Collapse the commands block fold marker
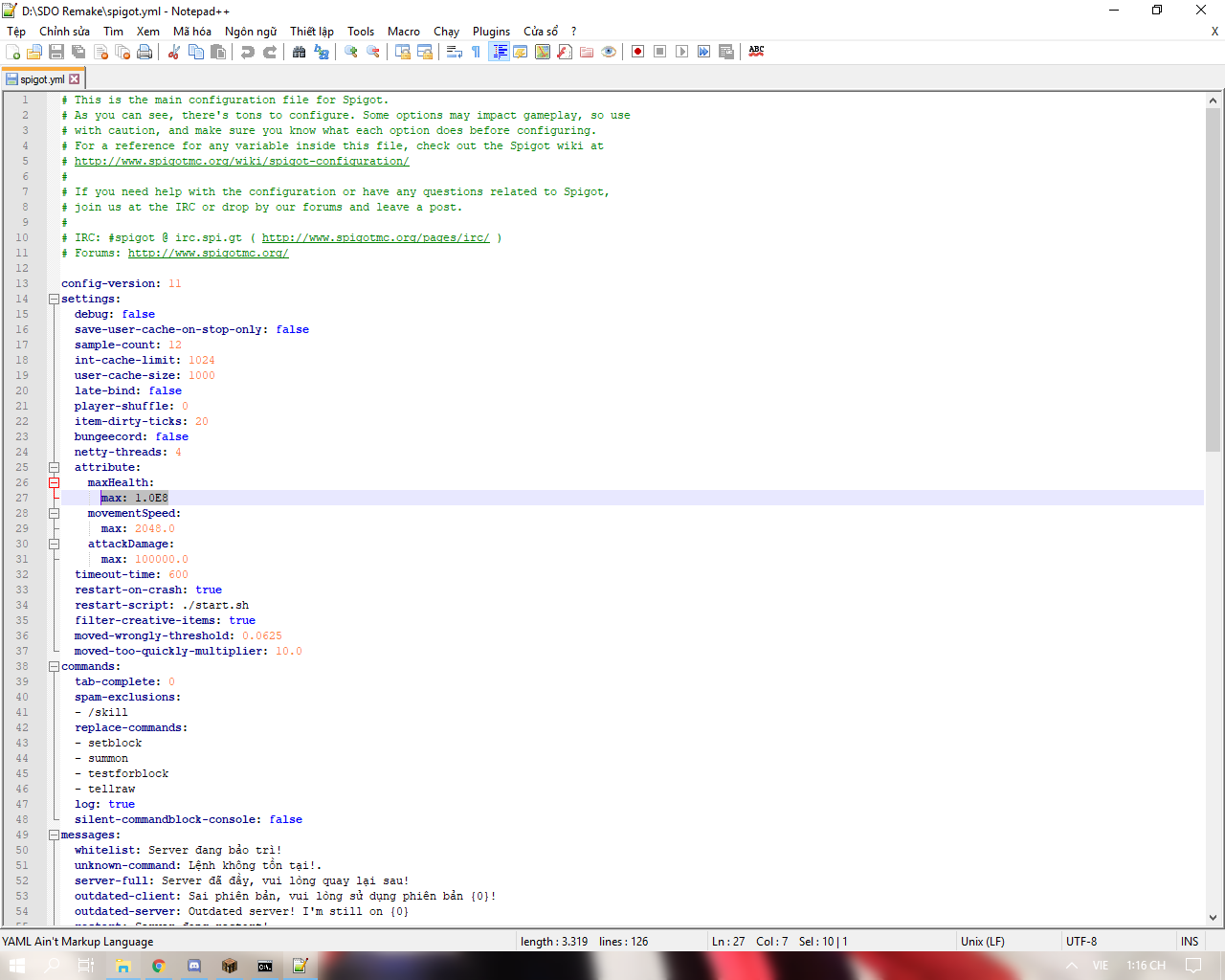The height and width of the screenshot is (980, 1225). click(x=55, y=666)
